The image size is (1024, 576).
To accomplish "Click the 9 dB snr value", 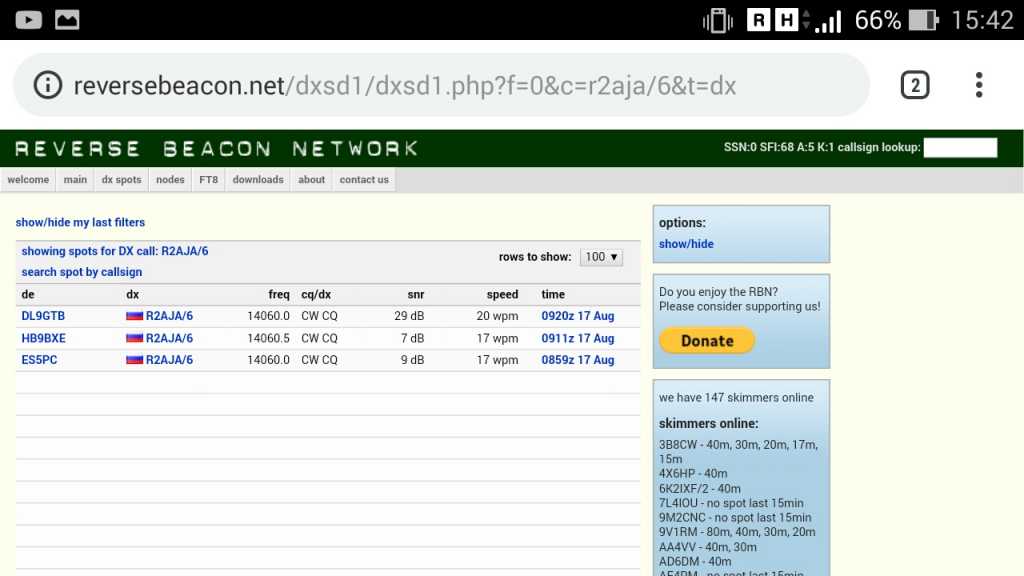I will point(413,360).
